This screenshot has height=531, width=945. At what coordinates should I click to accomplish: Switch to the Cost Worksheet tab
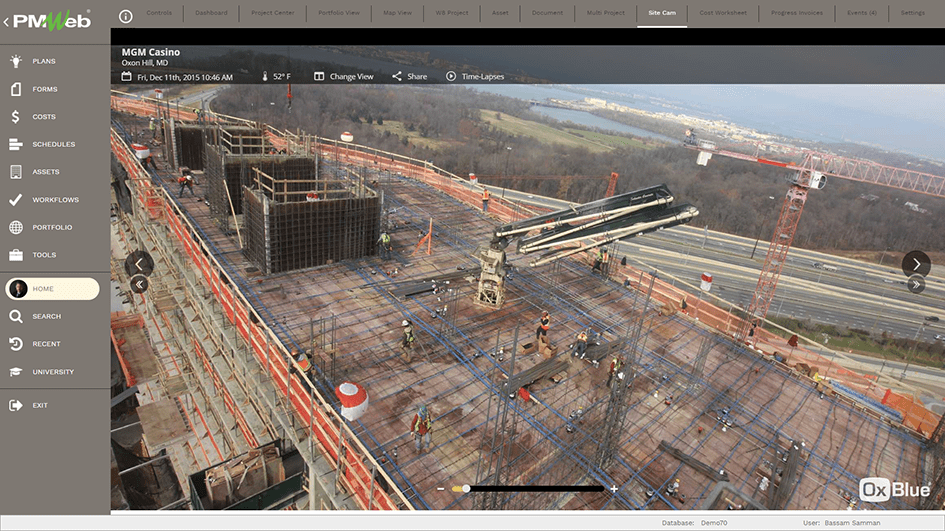[723, 13]
